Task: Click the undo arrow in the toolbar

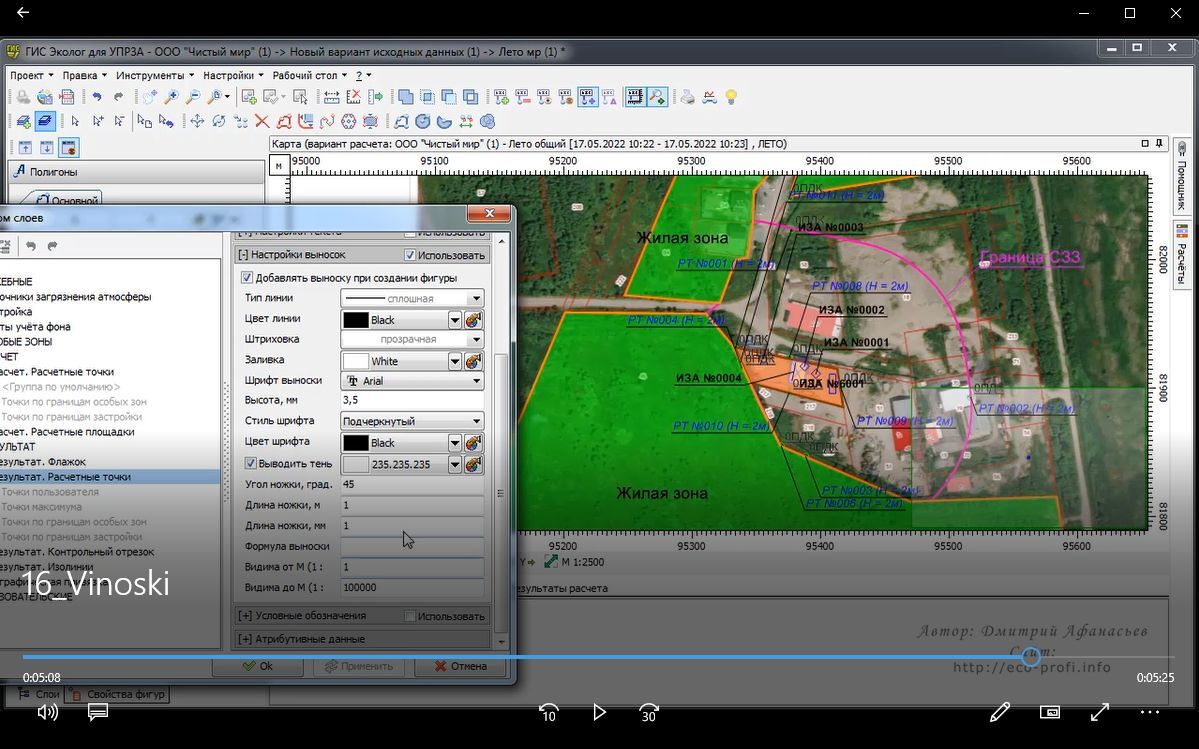Action: [x=97, y=97]
